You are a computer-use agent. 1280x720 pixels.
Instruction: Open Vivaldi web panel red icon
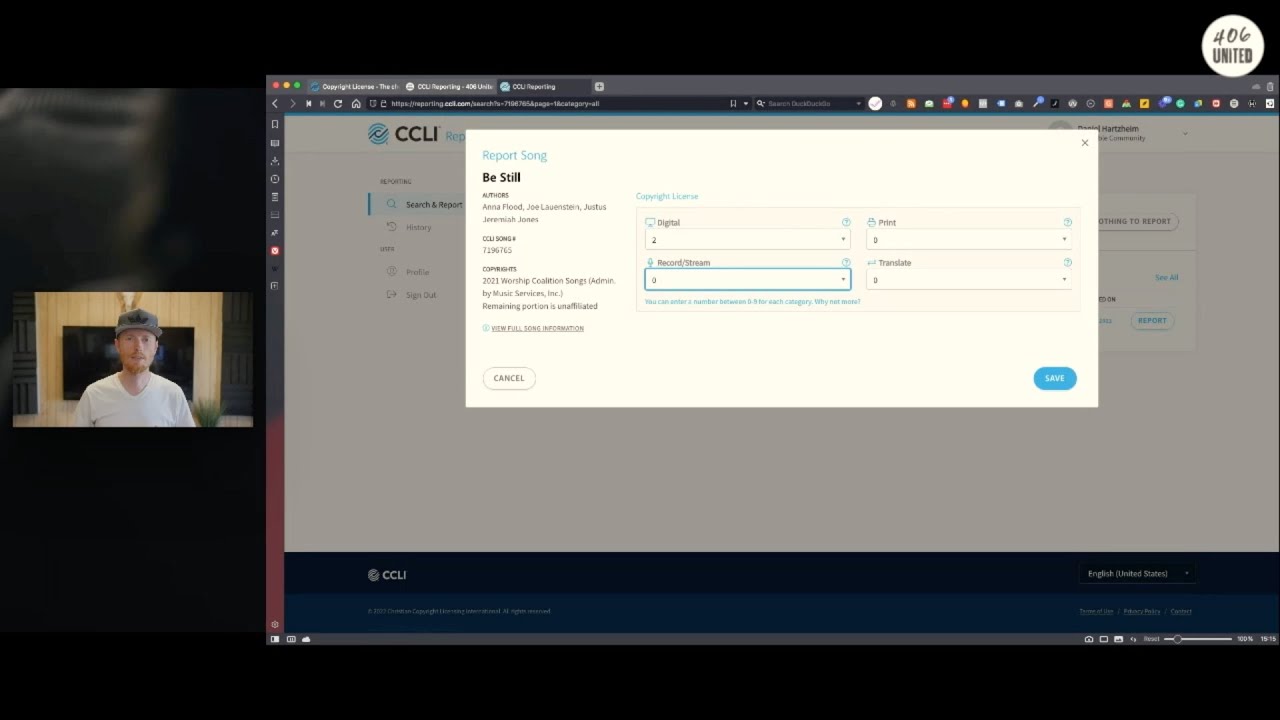pos(275,250)
